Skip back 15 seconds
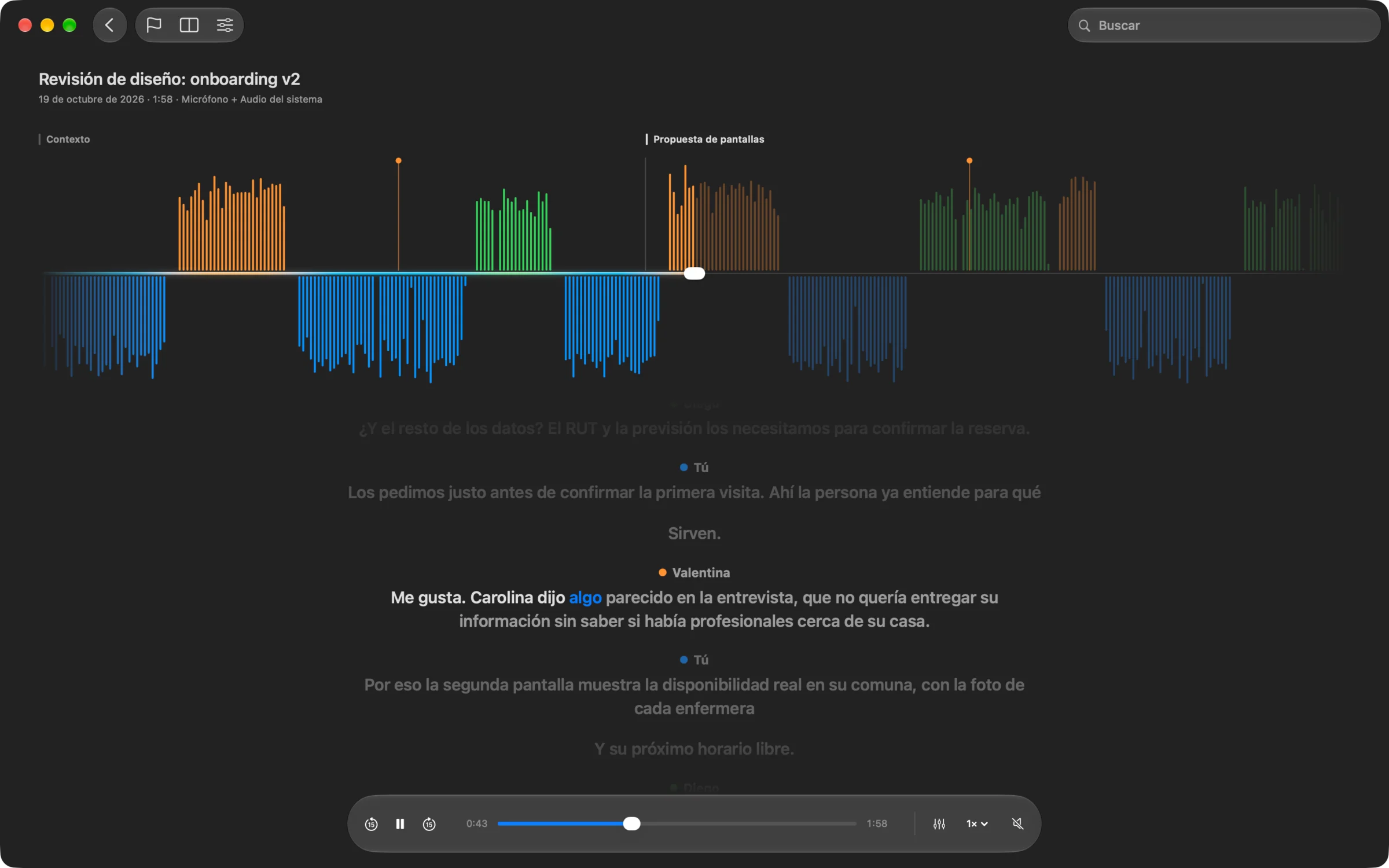Image resolution: width=1389 pixels, height=868 pixels. 372,823
